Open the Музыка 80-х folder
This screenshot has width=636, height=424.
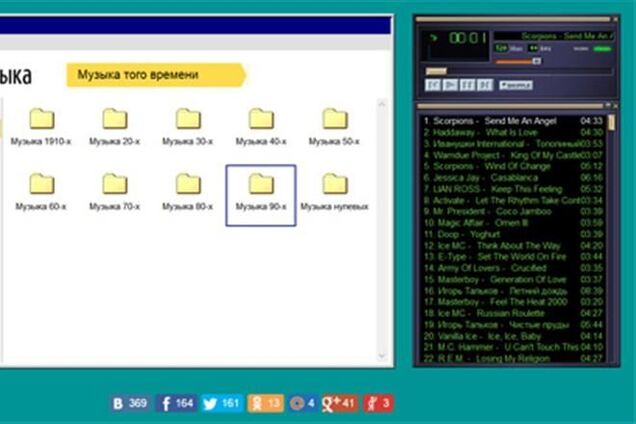tap(188, 192)
